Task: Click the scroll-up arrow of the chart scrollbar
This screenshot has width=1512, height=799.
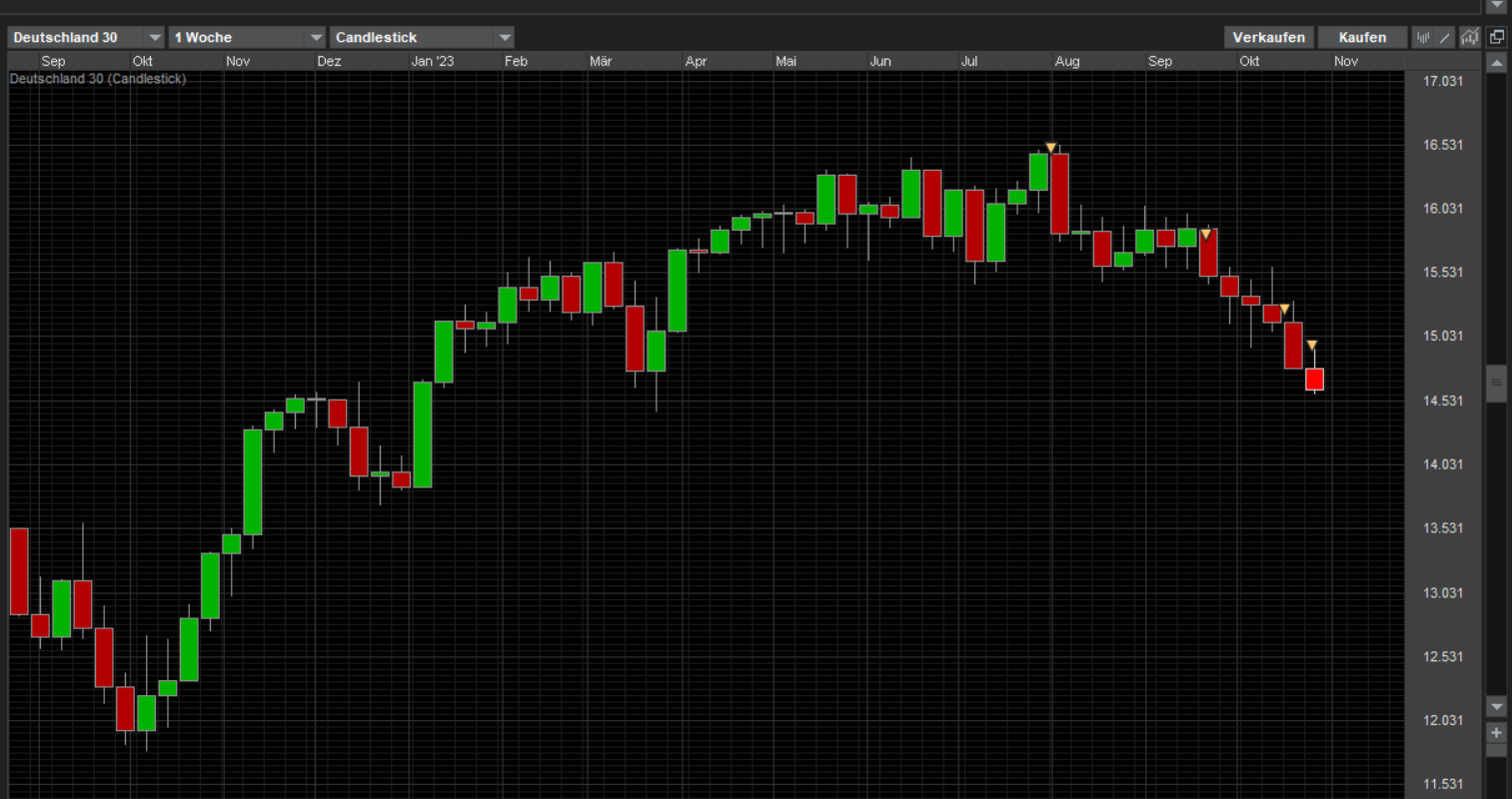Action: (1496, 63)
